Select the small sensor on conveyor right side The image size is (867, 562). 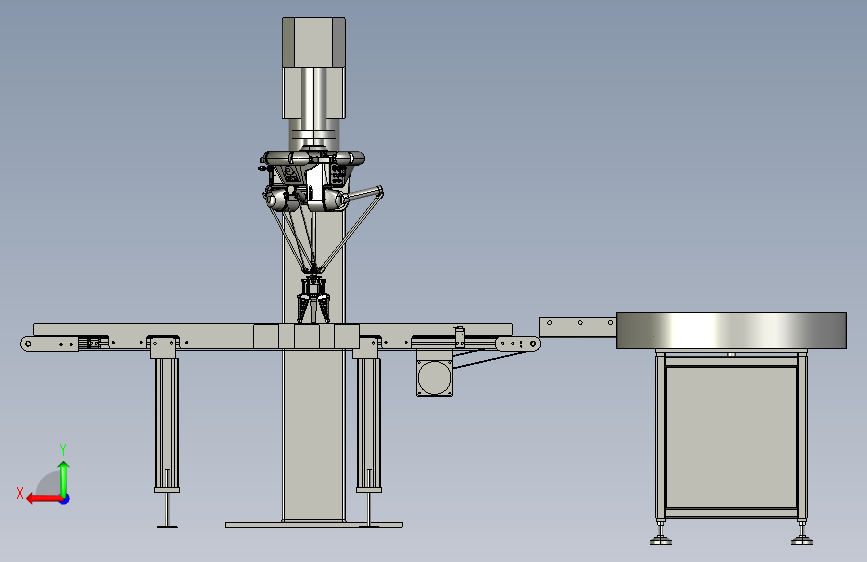pyautogui.click(x=458, y=337)
